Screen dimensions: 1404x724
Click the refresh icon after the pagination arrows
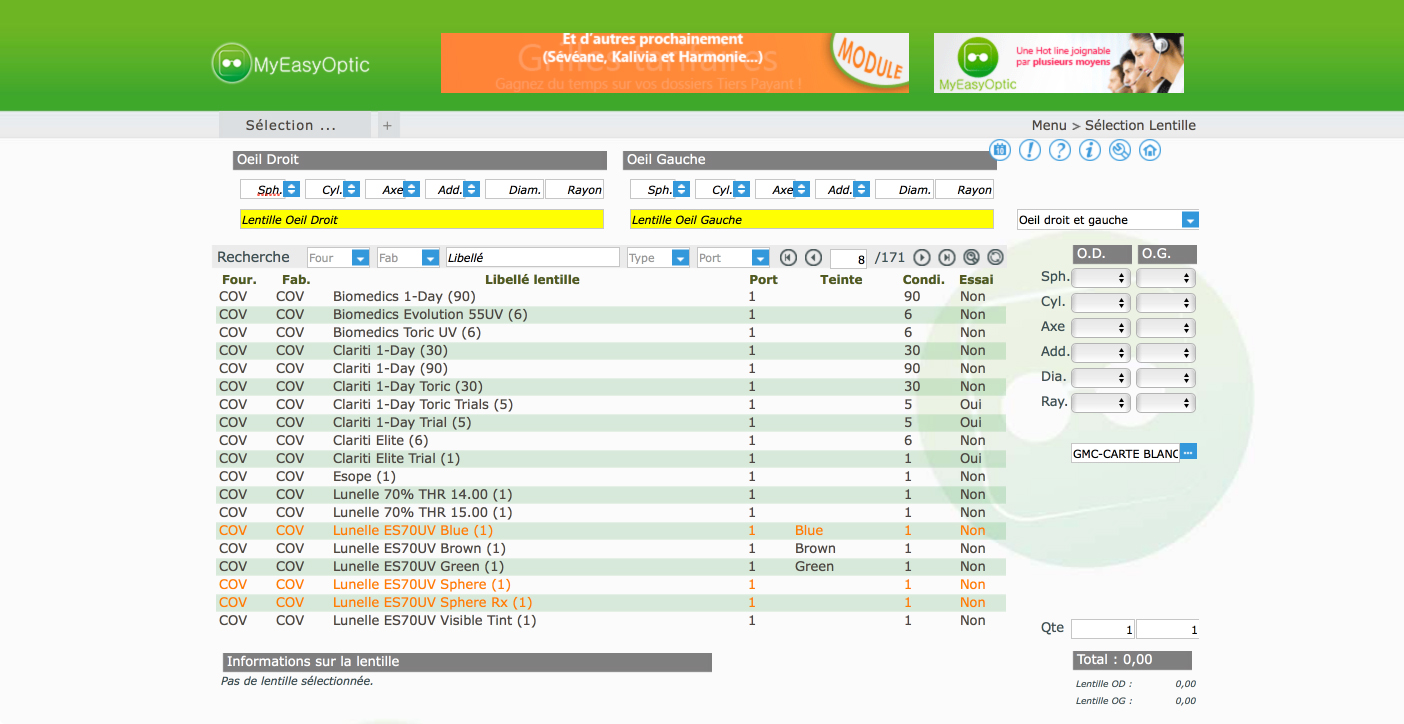pyautogui.click(x=995, y=258)
